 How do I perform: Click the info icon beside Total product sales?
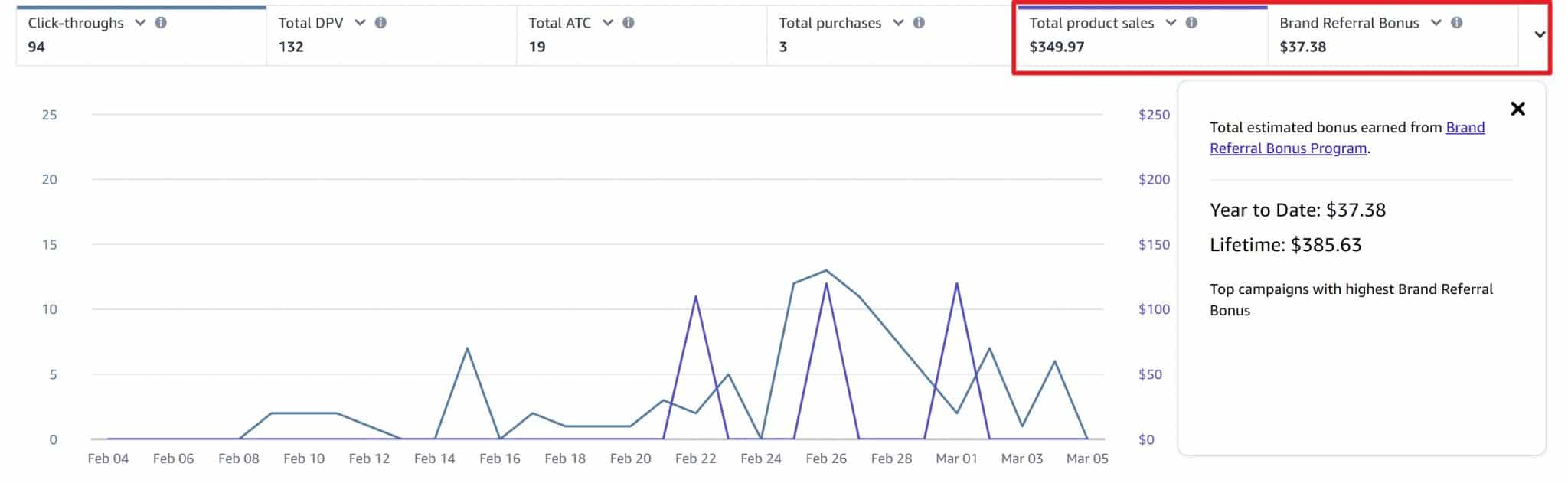1191,23
